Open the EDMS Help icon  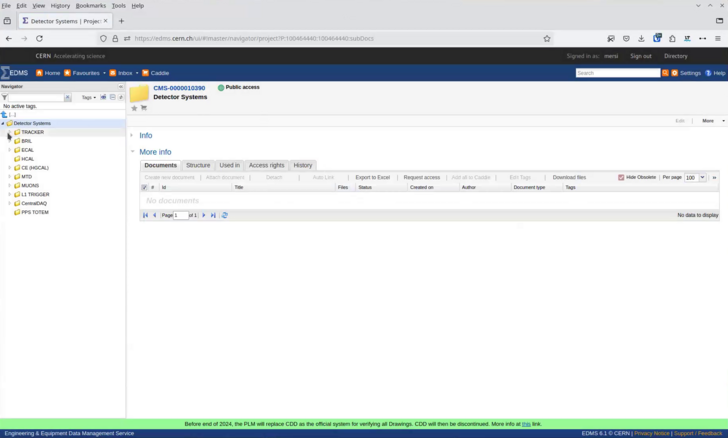point(708,73)
